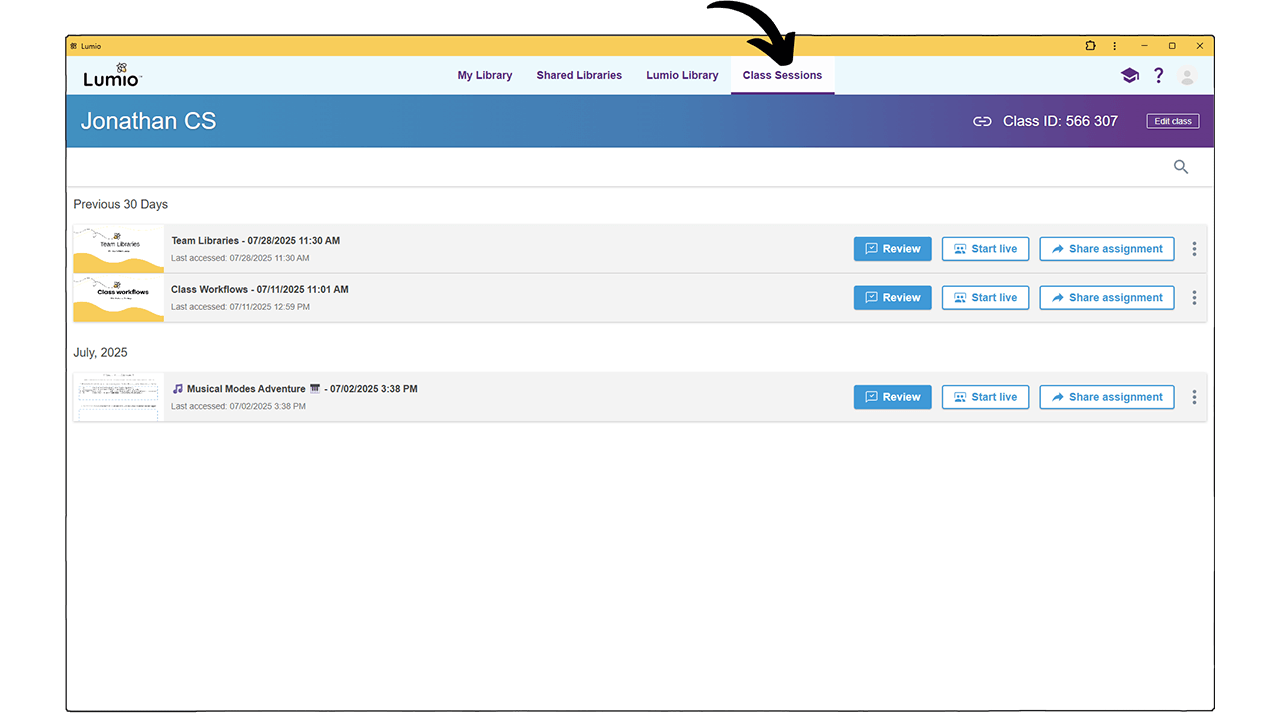Image resolution: width=1280 pixels, height=720 pixels.
Task: Review the Team Libraries session
Action: coord(892,248)
